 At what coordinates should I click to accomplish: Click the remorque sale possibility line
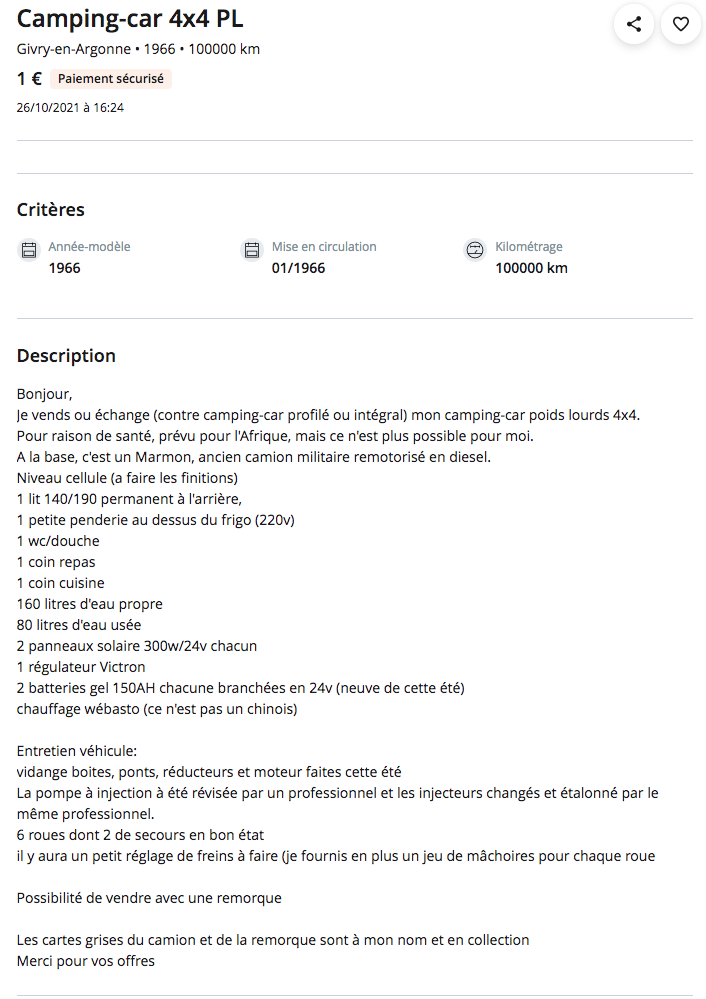[149, 898]
